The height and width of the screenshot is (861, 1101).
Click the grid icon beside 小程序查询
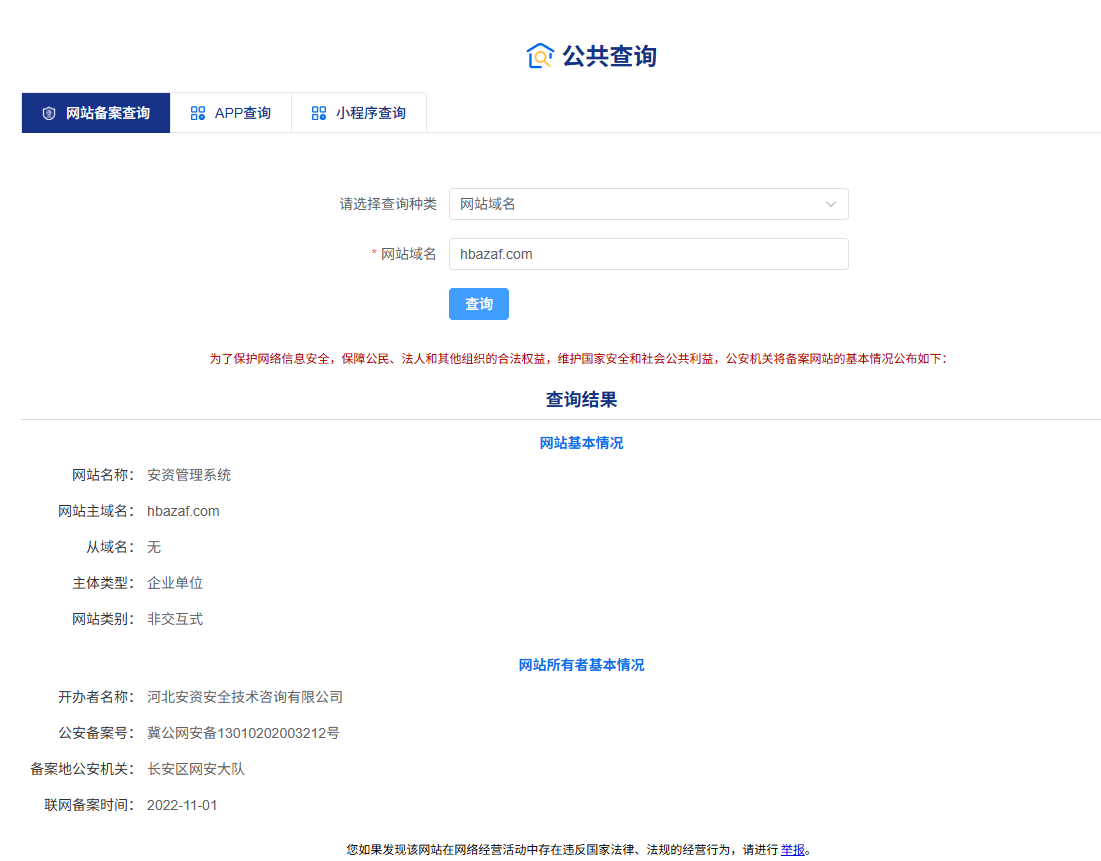pyautogui.click(x=318, y=113)
